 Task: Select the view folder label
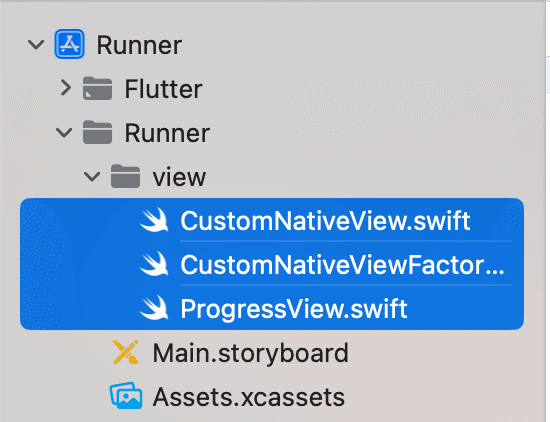[x=179, y=177]
